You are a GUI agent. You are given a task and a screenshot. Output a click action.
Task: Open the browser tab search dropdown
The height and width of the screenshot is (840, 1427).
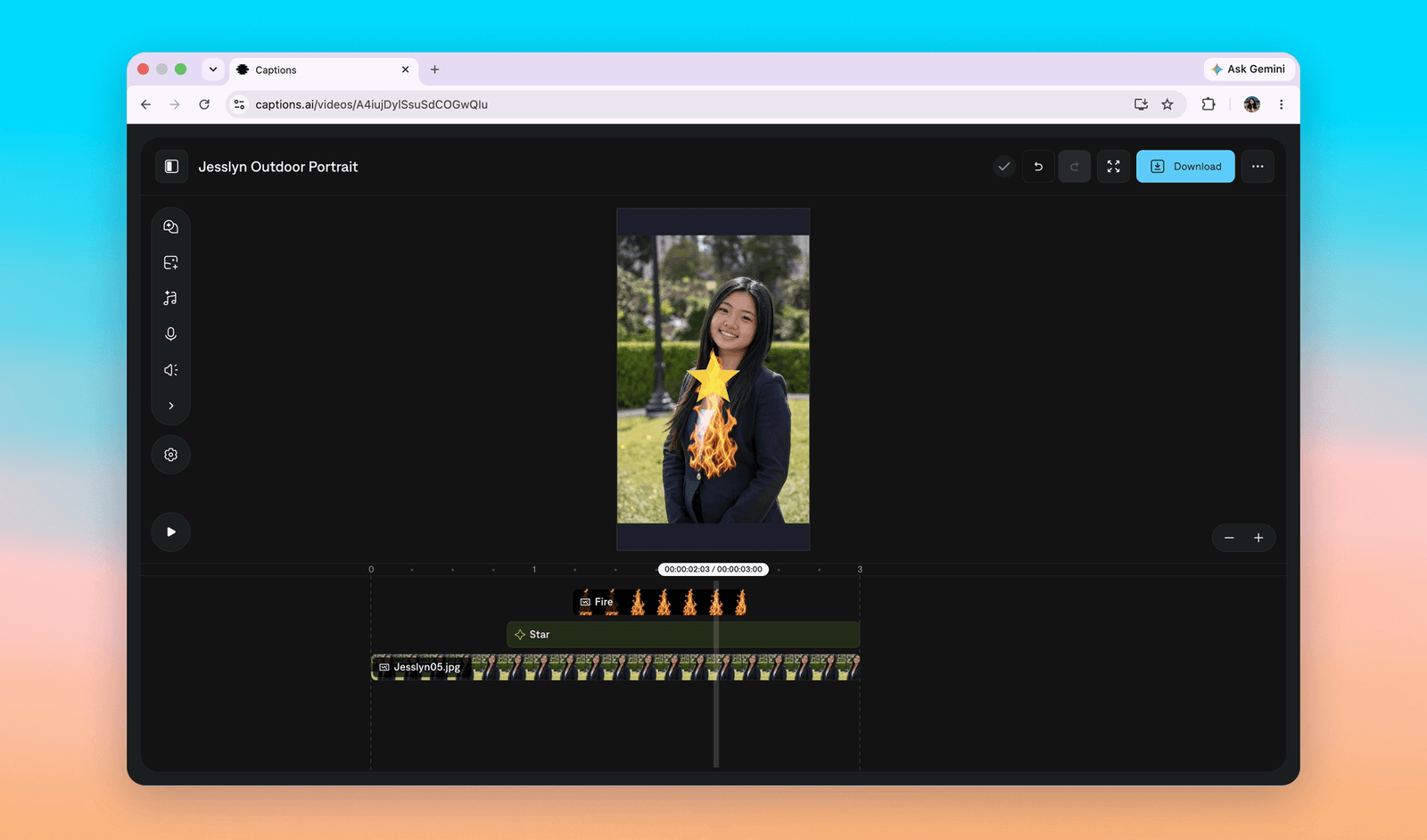click(x=213, y=70)
